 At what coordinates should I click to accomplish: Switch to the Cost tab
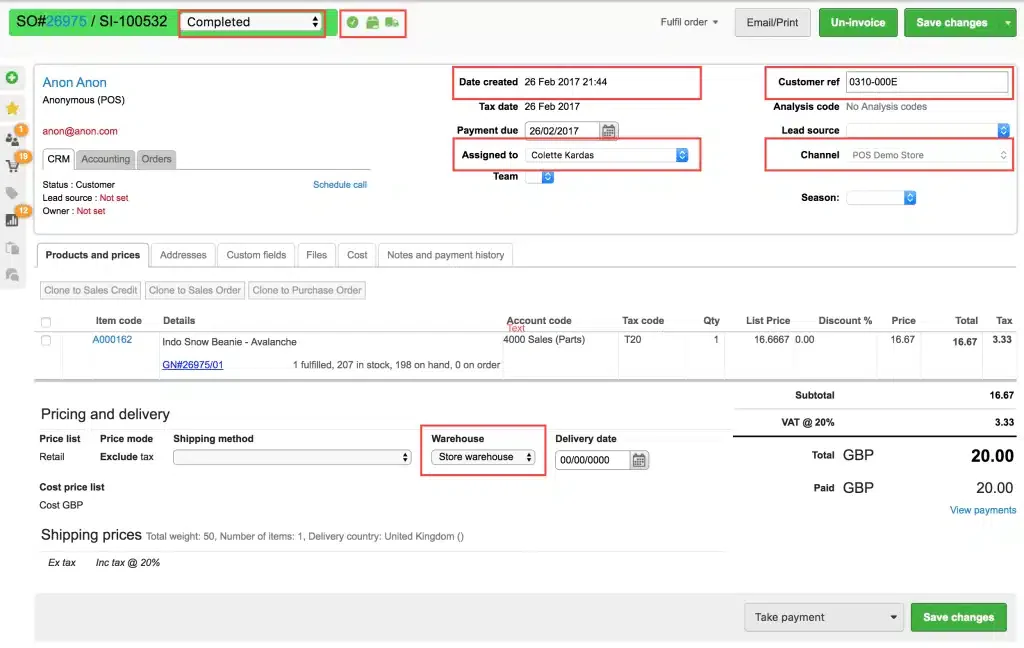(x=357, y=255)
